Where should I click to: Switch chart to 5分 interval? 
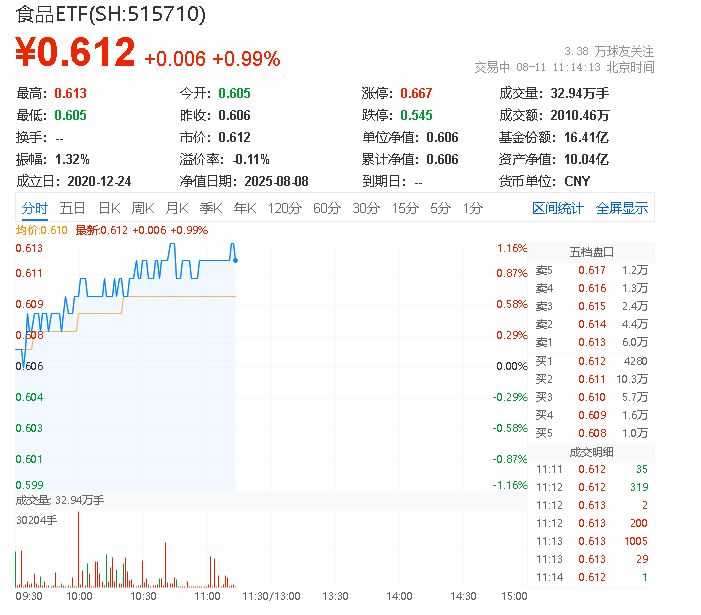click(440, 208)
